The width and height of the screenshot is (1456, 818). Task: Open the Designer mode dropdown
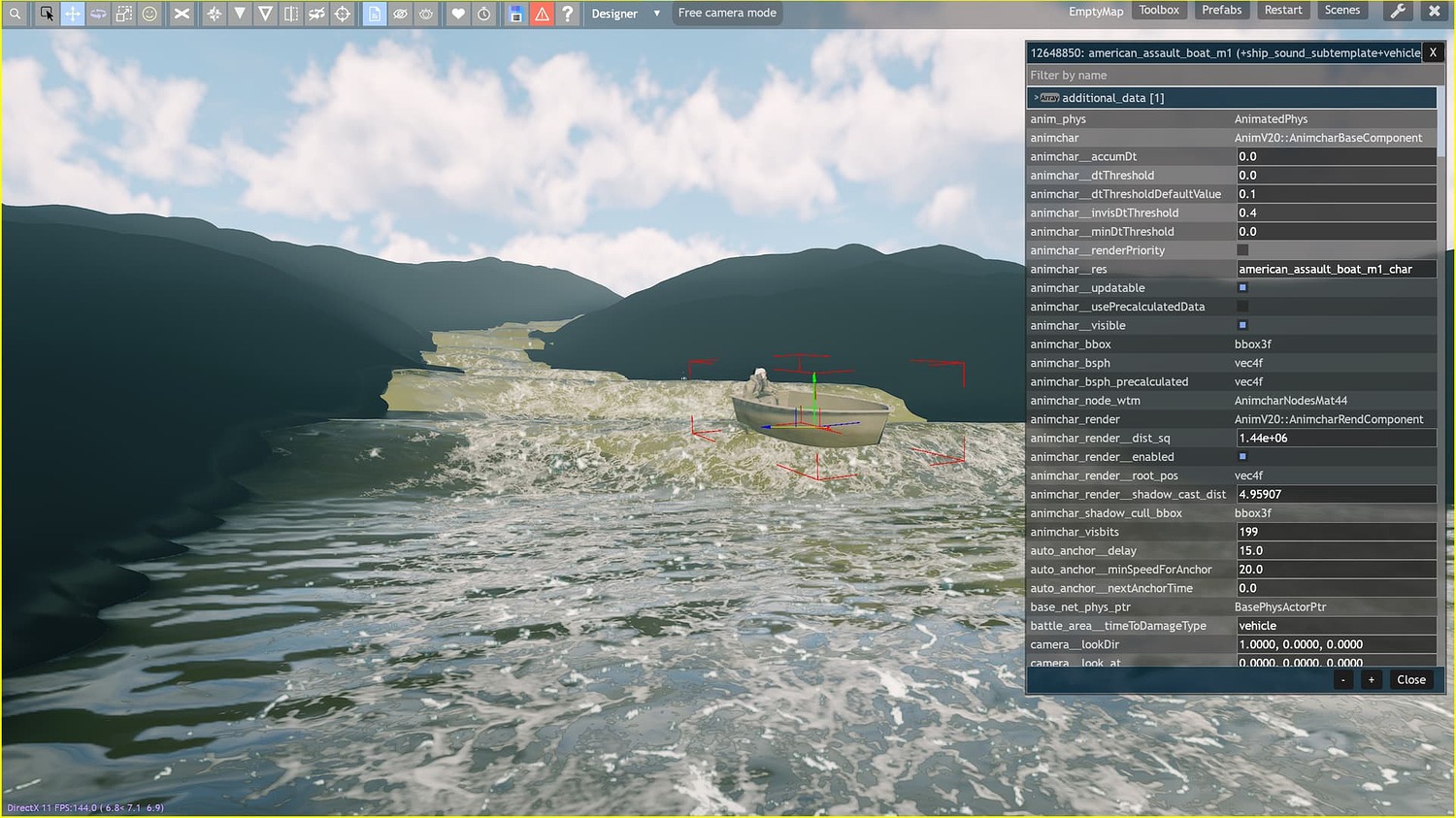[626, 14]
